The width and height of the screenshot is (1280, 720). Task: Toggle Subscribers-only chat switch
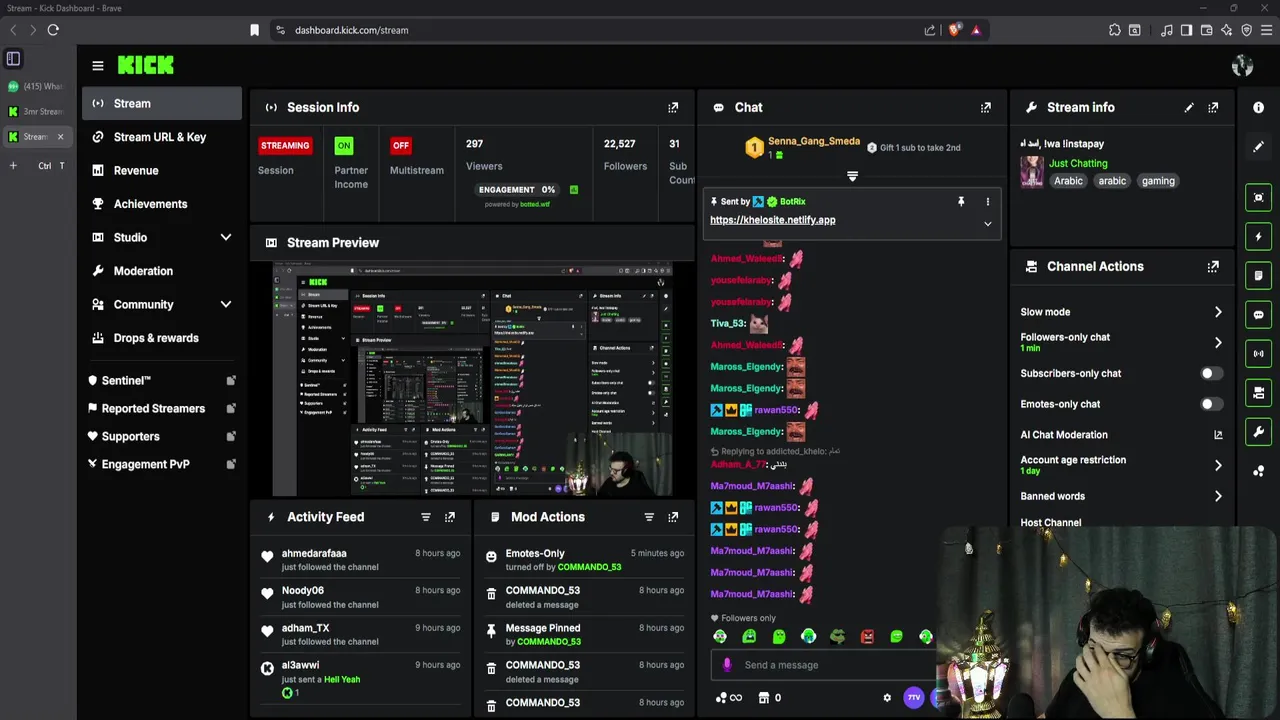point(1211,373)
